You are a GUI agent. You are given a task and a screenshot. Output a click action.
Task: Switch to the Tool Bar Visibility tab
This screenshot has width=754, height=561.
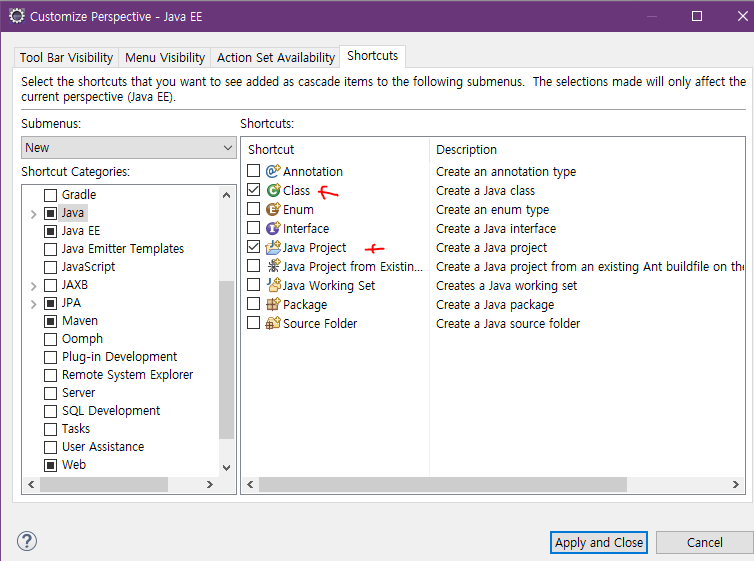(x=66, y=58)
